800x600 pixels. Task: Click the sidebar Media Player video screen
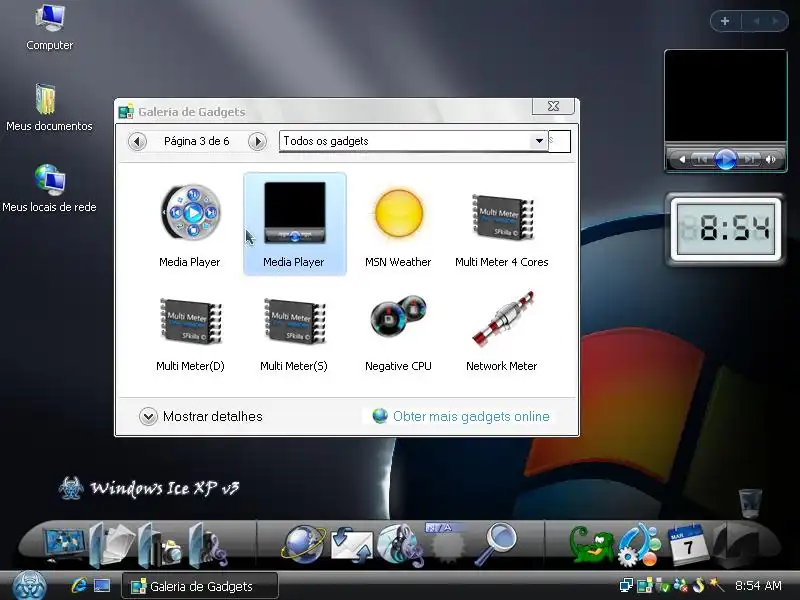pyautogui.click(x=726, y=95)
